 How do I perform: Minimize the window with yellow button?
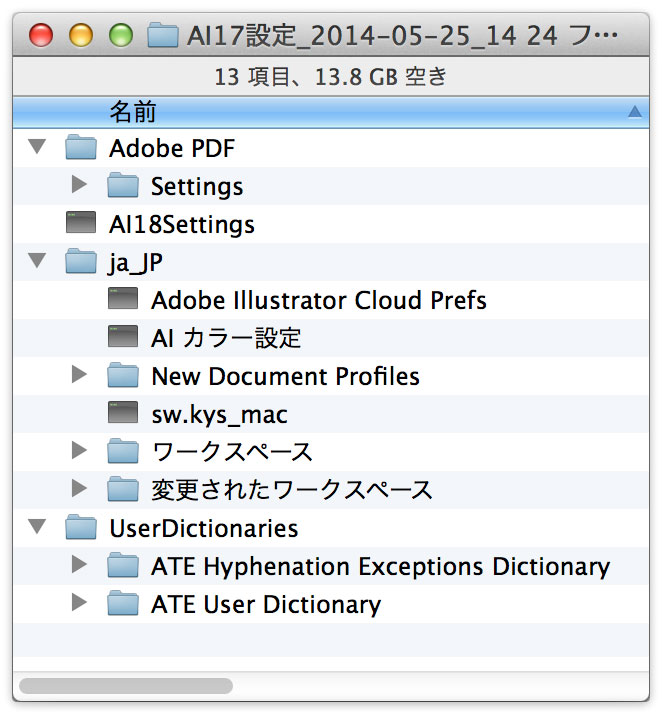tap(81, 35)
